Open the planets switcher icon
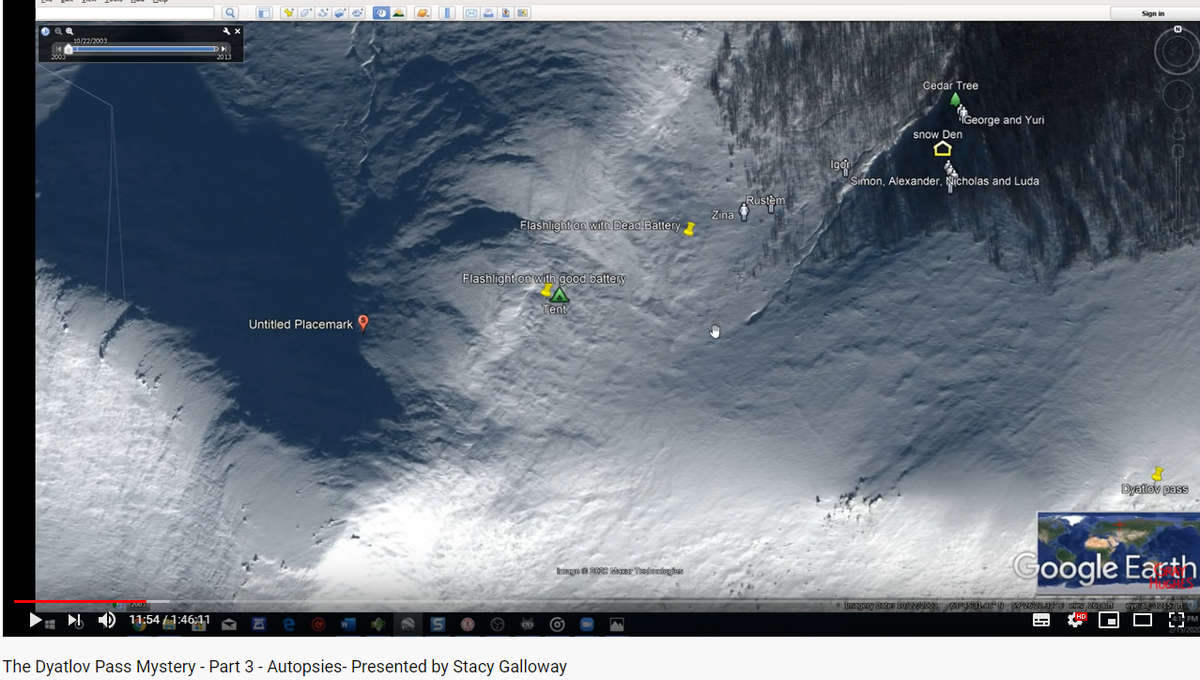 click(422, 13)
